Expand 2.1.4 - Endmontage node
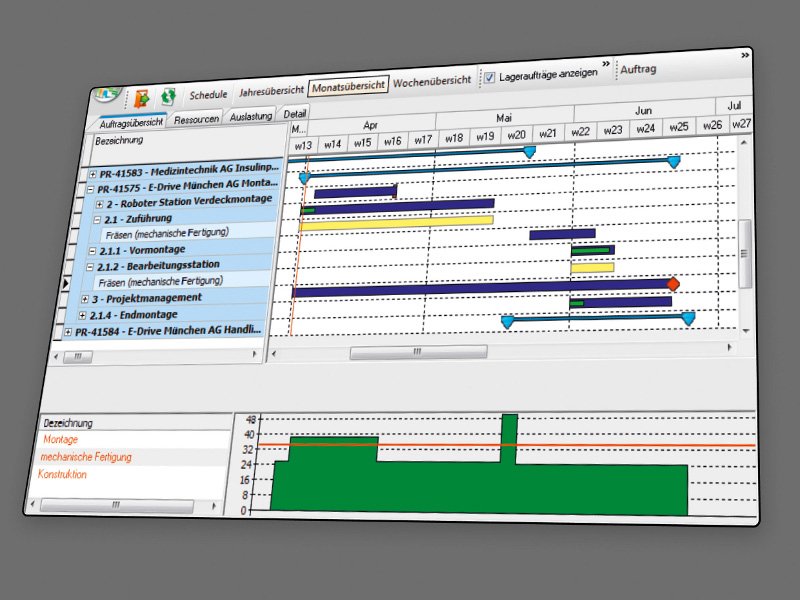The image size is (800, 600). (x=82, y=316)
